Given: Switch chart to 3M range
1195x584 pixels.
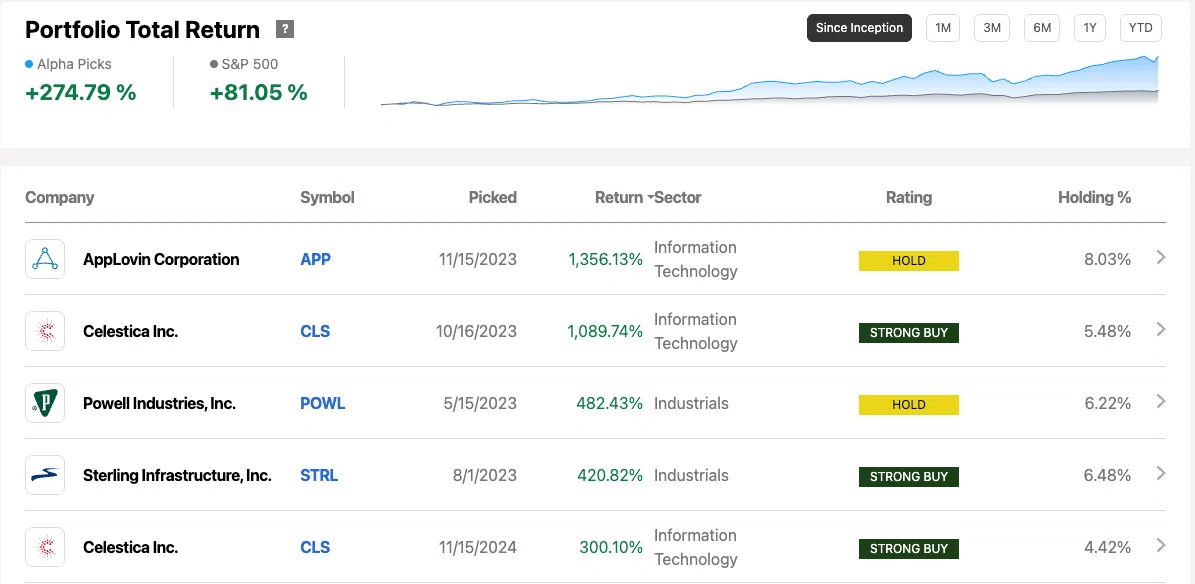Looking at the screenshot, I should coord(992,28).
